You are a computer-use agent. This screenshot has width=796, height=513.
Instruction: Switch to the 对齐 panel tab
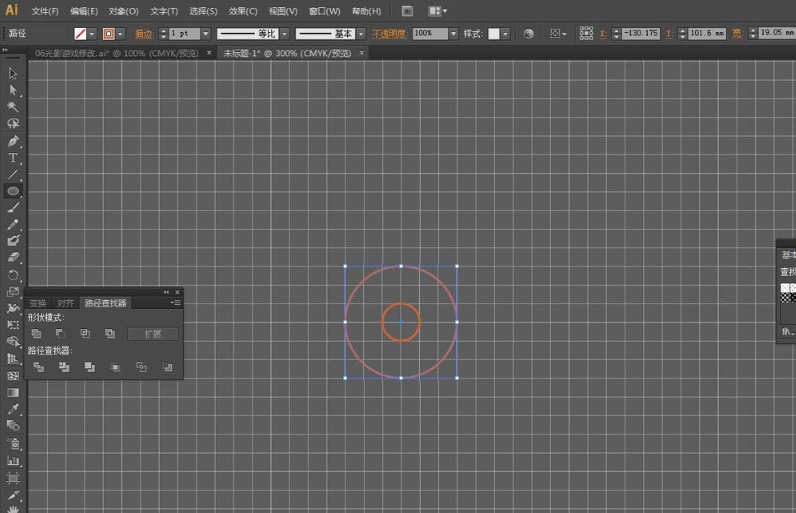65,303
